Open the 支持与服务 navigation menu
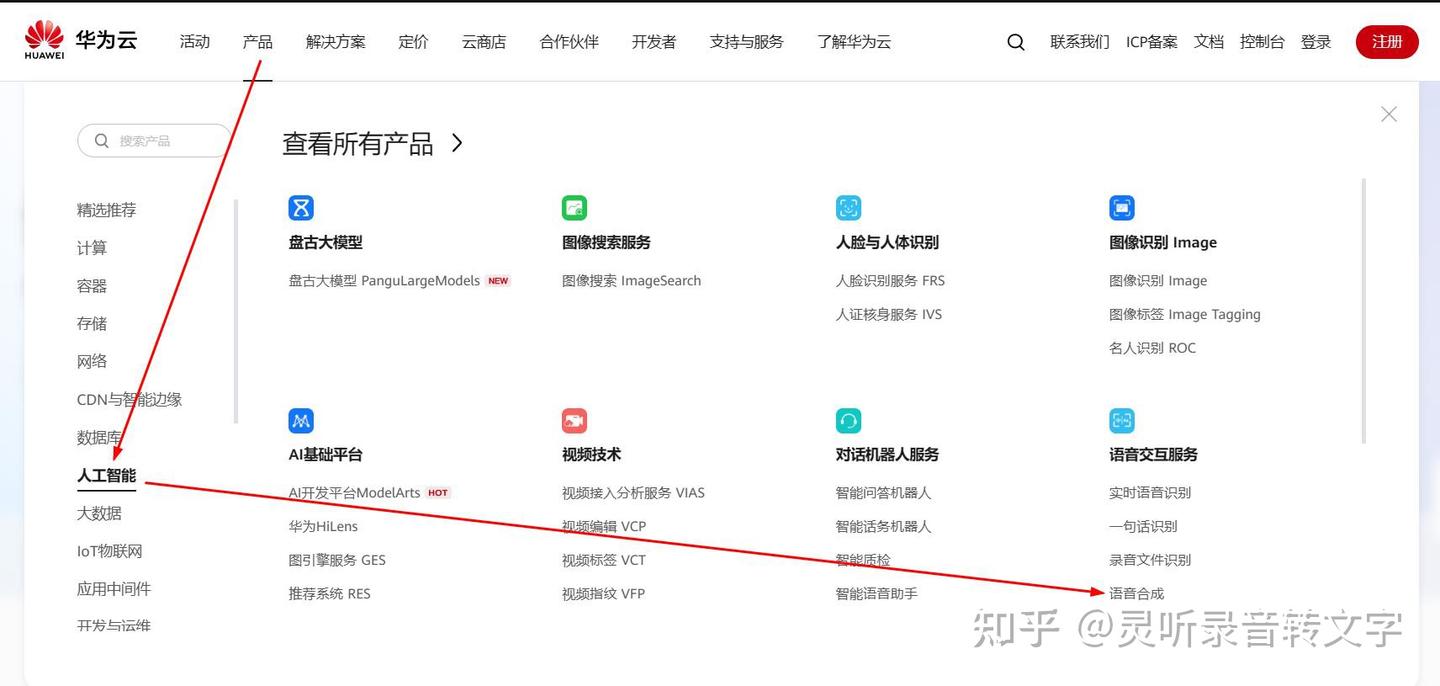Screen dimensions: 1440x686 747,42
